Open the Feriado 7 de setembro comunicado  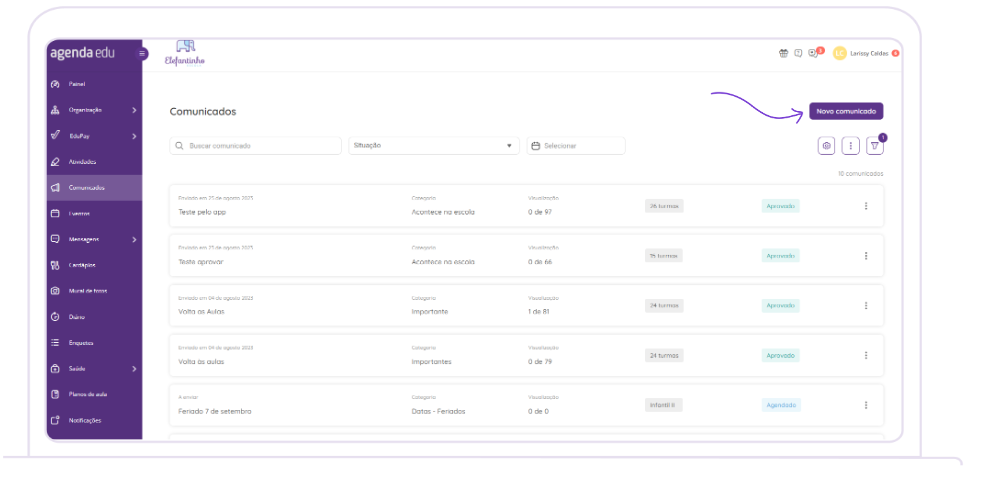click(x=215, y=411)
